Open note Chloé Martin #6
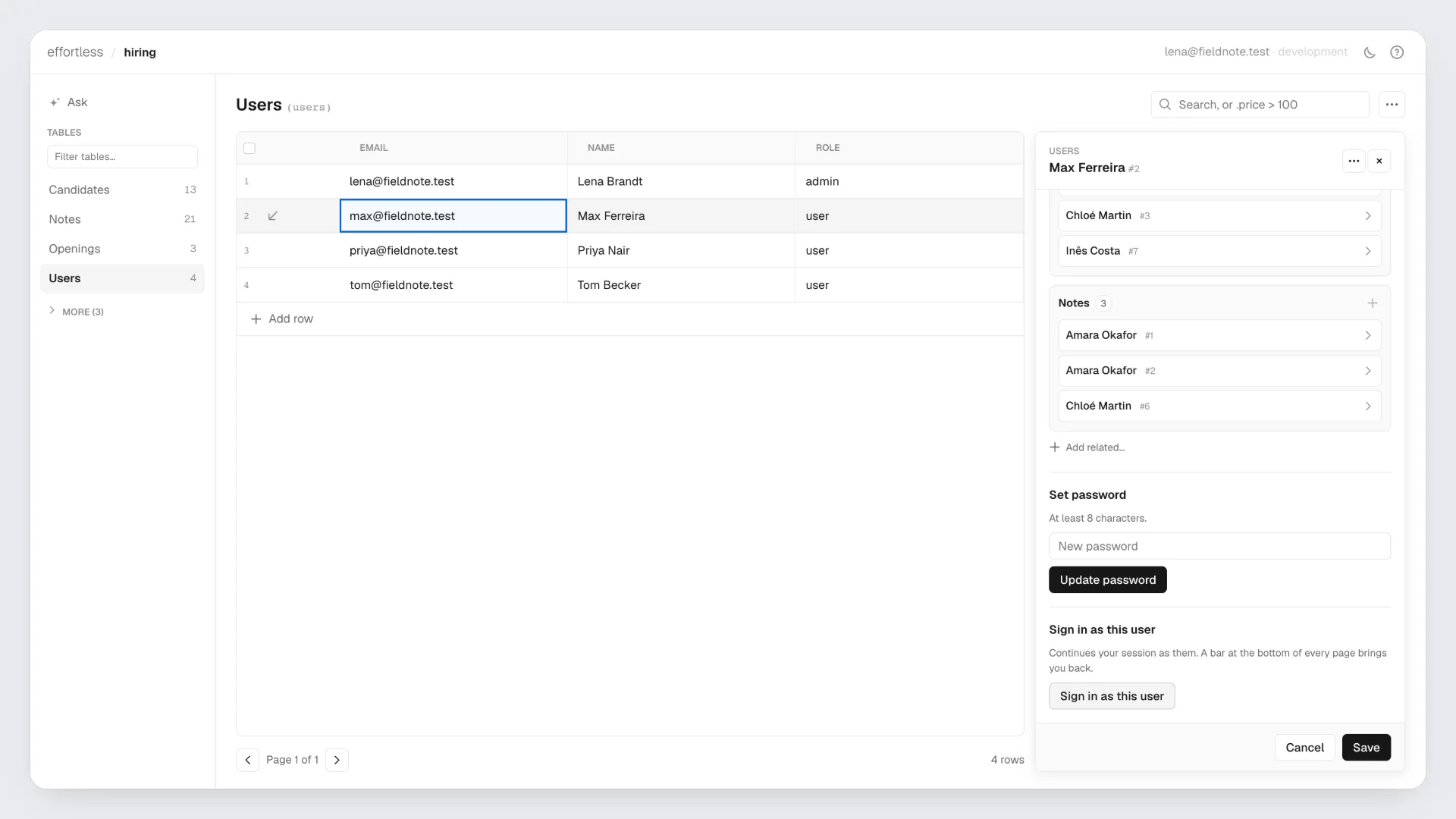This screenshot has width=1456, height=819. click(1219, 406)
